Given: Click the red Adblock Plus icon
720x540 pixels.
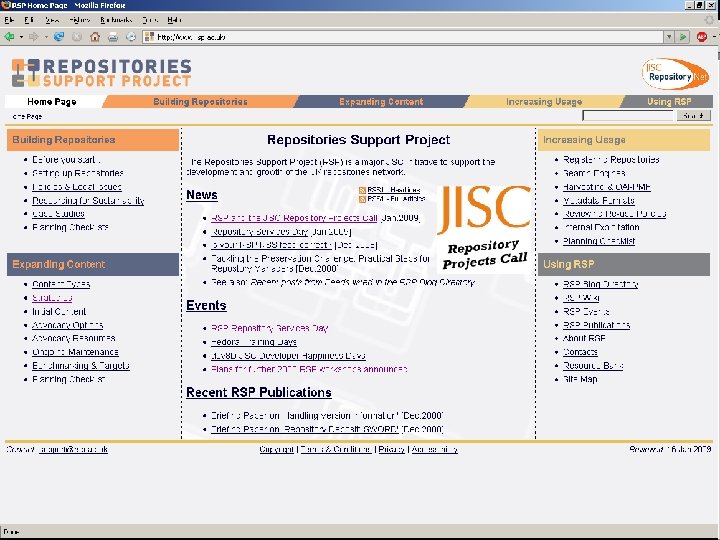Looking at the screenshot, I should point(701,37).
